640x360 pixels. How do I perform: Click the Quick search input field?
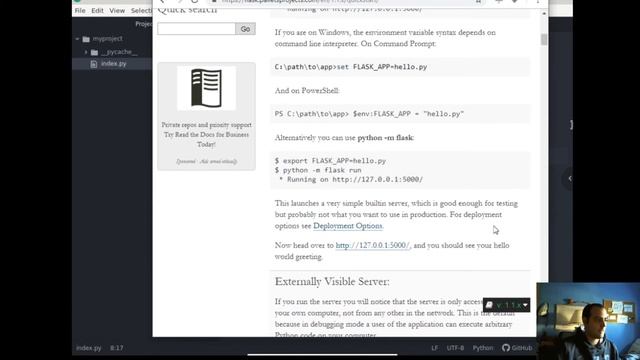[x=196, y=29]
